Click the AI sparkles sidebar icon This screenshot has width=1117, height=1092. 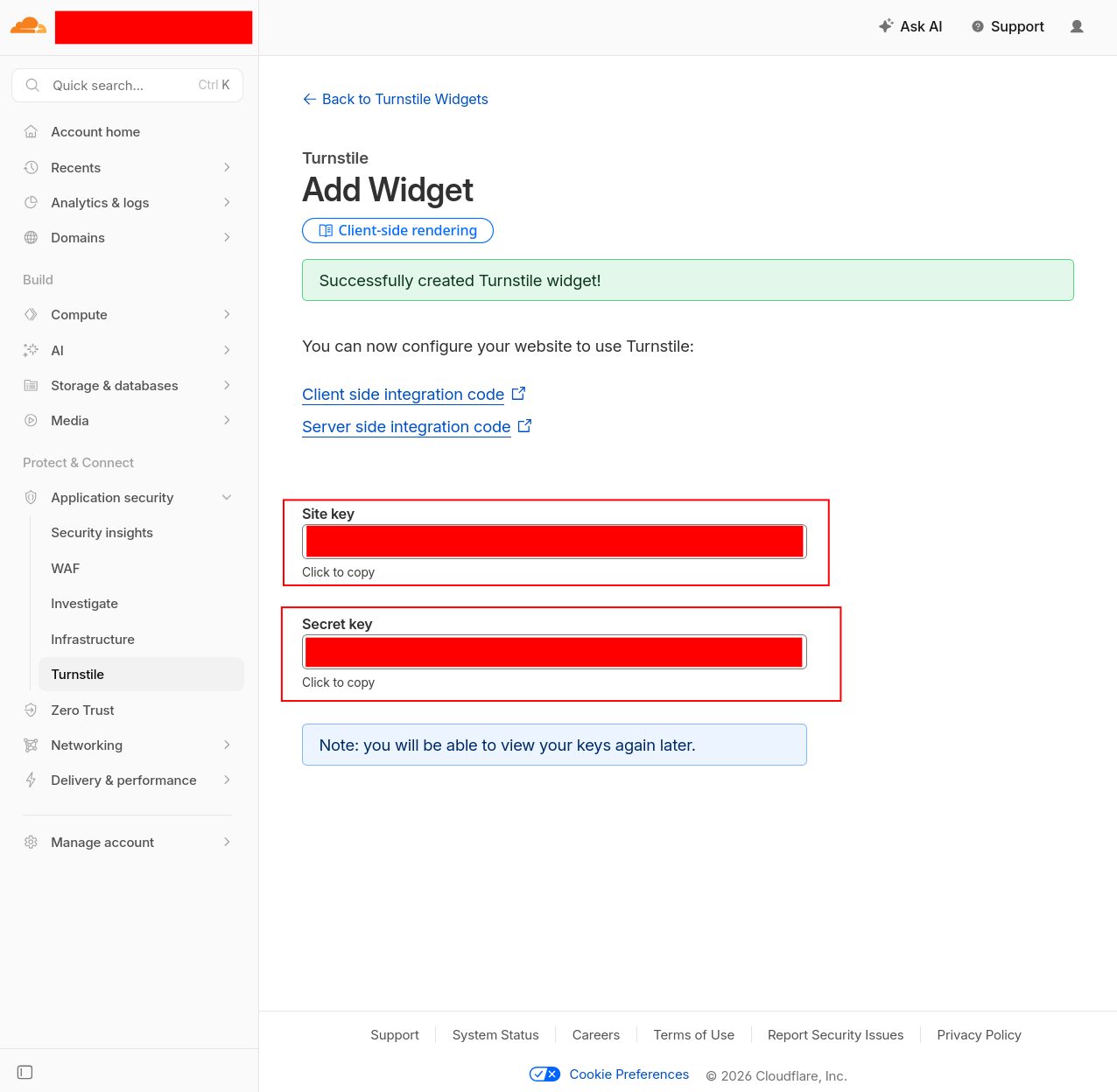point(31,350)
